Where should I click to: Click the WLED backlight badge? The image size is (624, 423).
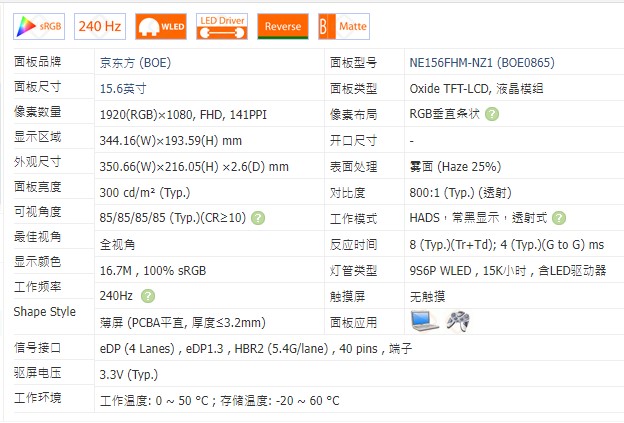click(161, 26)
